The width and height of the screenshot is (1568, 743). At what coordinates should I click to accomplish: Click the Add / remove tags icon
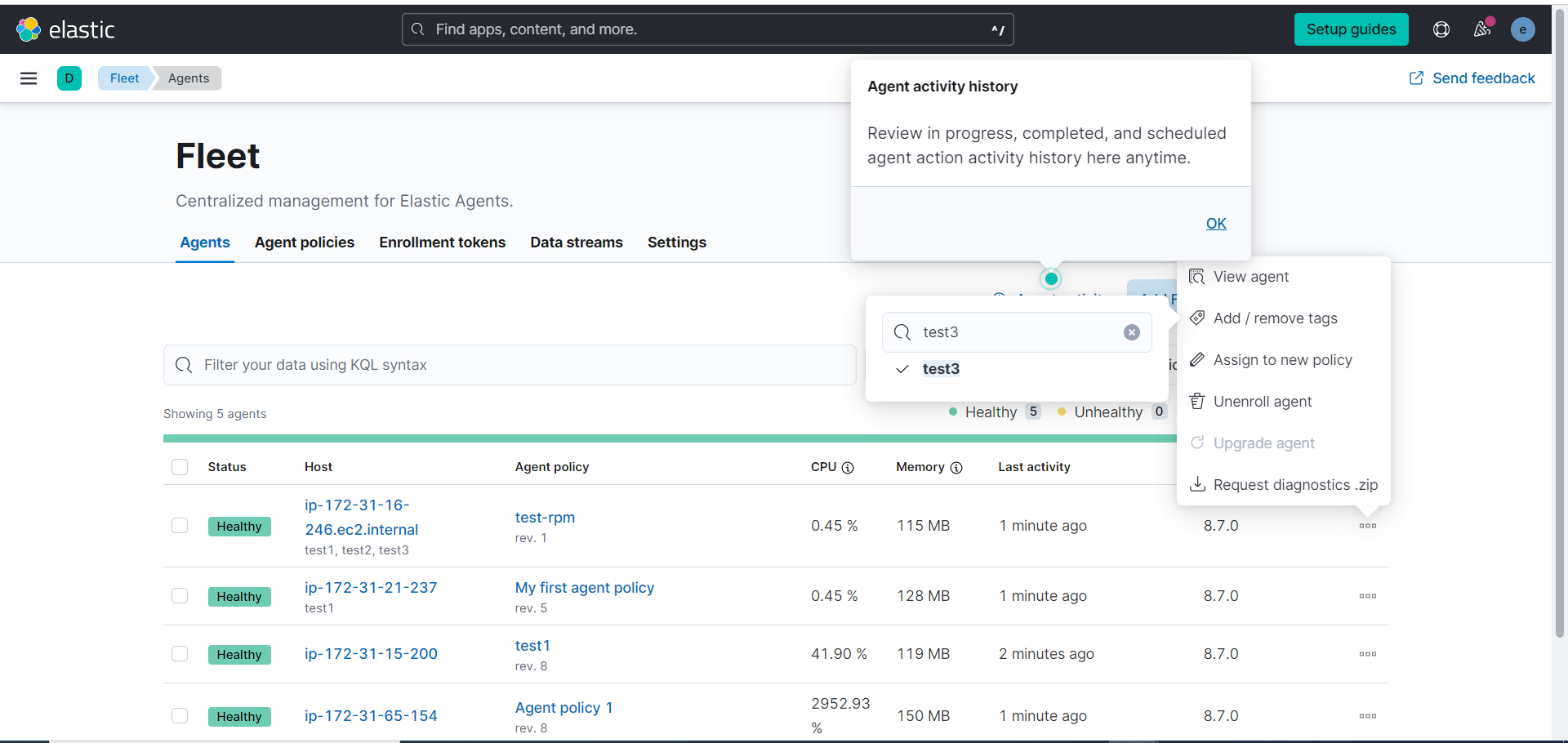point(1197,318)
